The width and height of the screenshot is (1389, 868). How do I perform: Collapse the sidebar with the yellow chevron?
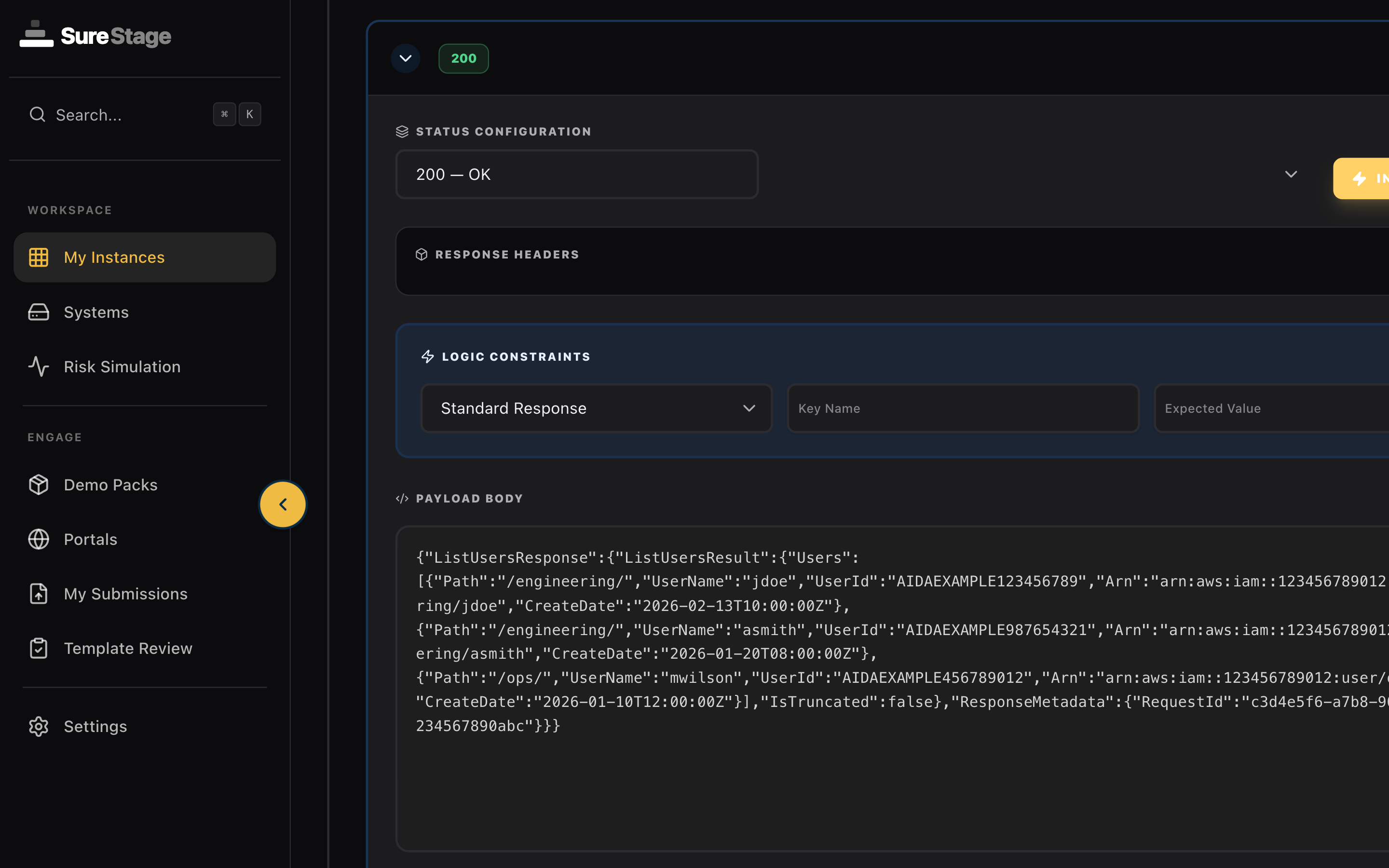click(283, 504)
